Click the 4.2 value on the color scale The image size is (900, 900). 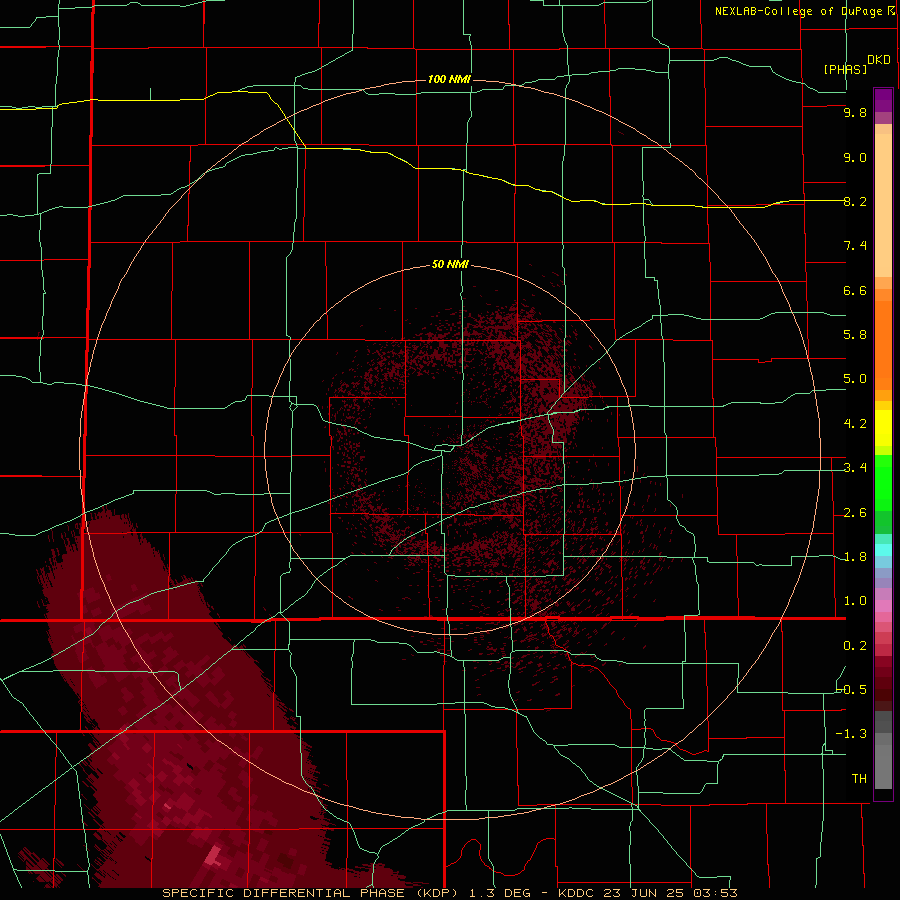click(x=855, y=424)
